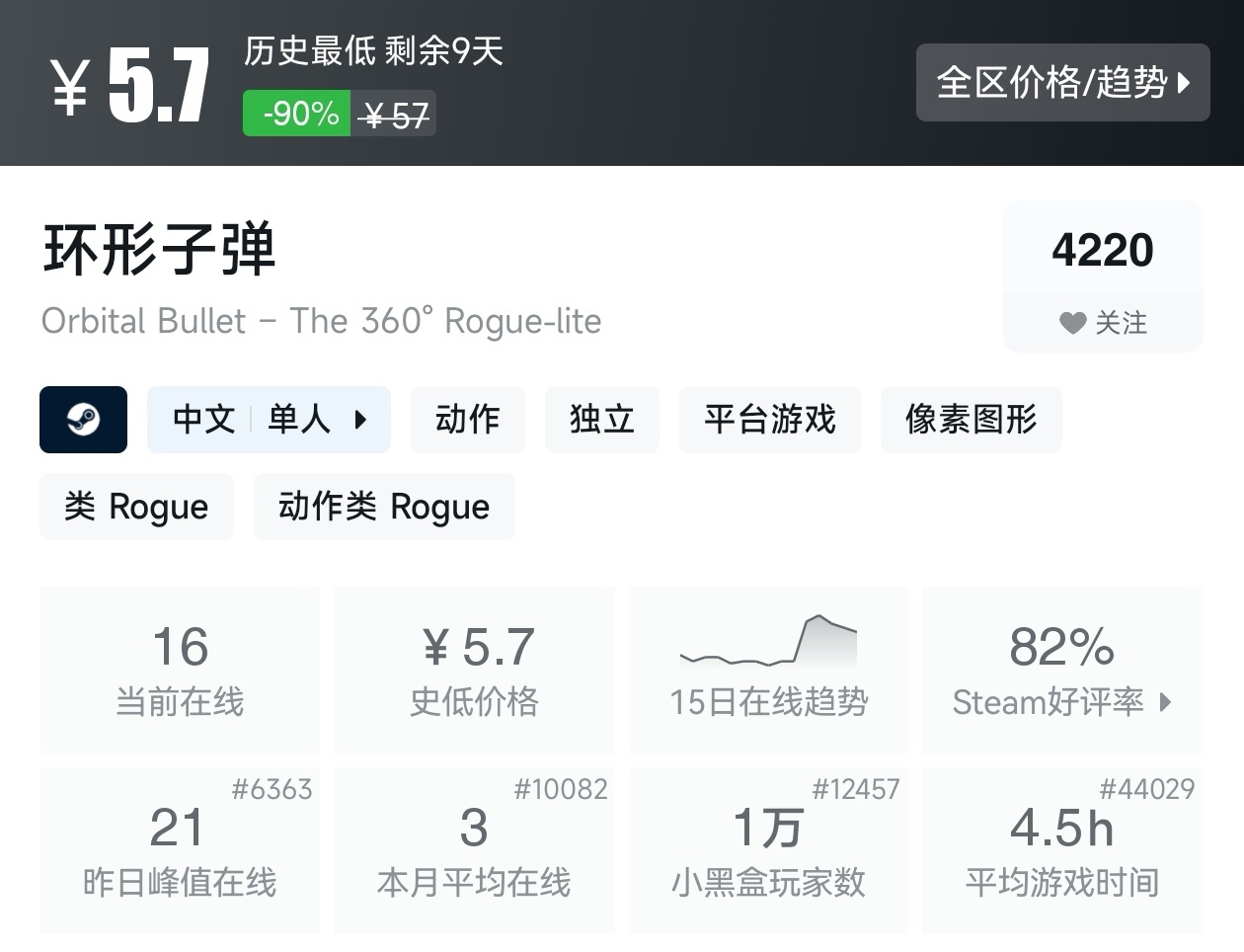Tap the heart icon to follow game
Screen dimensions: 1244x952
(x=1072, y=323)
